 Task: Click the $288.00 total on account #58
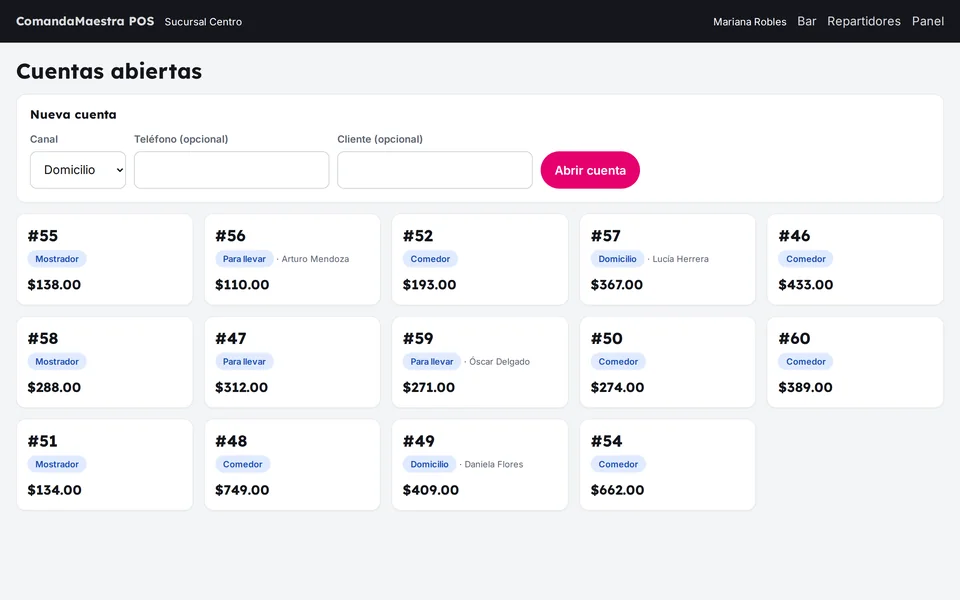(x=54, y=388)
